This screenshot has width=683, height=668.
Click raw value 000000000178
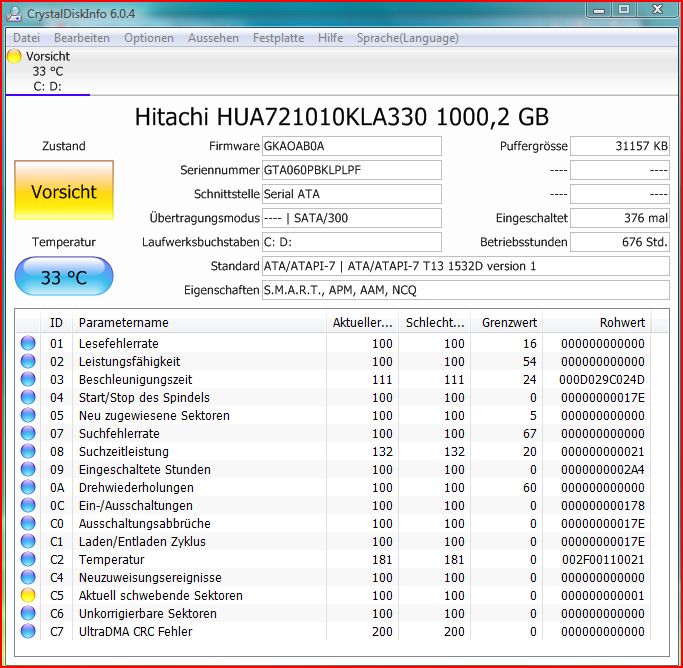tap(603, 506)
